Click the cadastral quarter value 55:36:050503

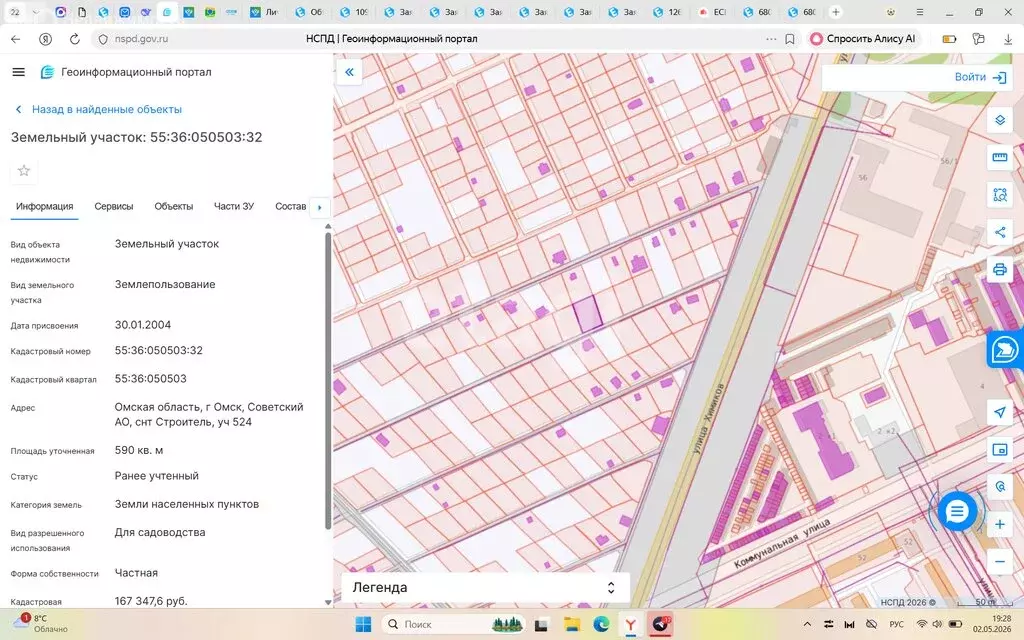click(x=151, y=379)
